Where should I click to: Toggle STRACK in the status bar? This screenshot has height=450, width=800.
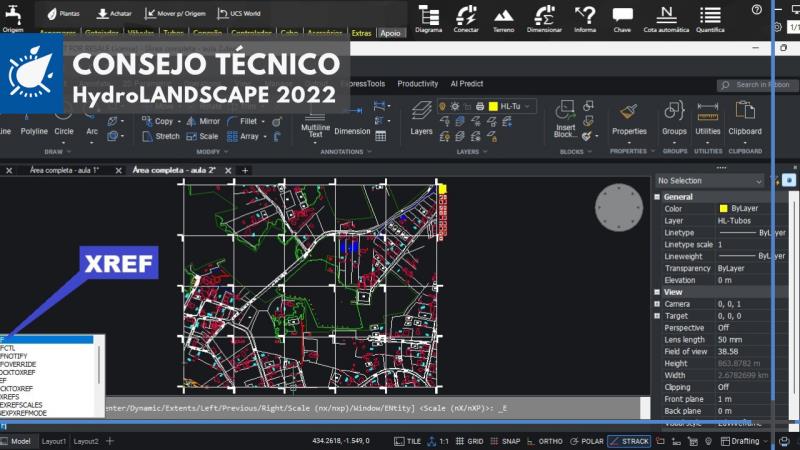click(x=629, y=441)
